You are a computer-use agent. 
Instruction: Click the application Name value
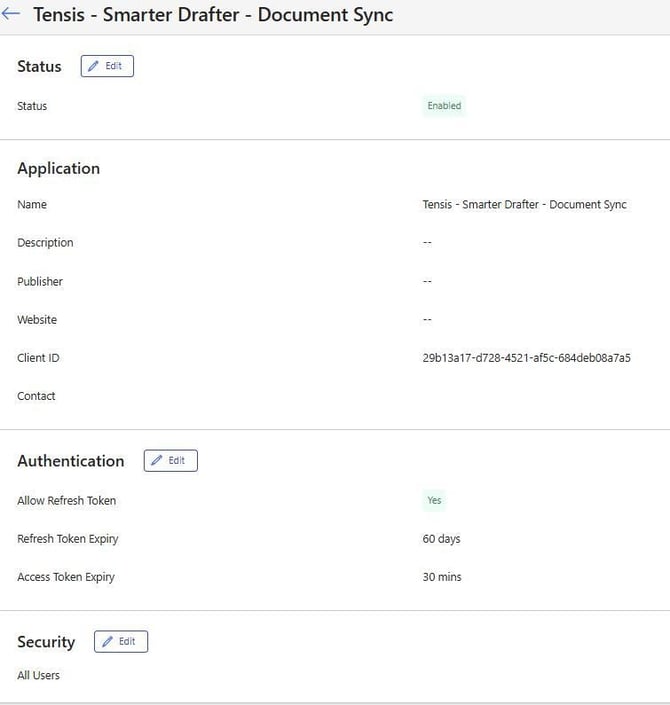point(524,205)
